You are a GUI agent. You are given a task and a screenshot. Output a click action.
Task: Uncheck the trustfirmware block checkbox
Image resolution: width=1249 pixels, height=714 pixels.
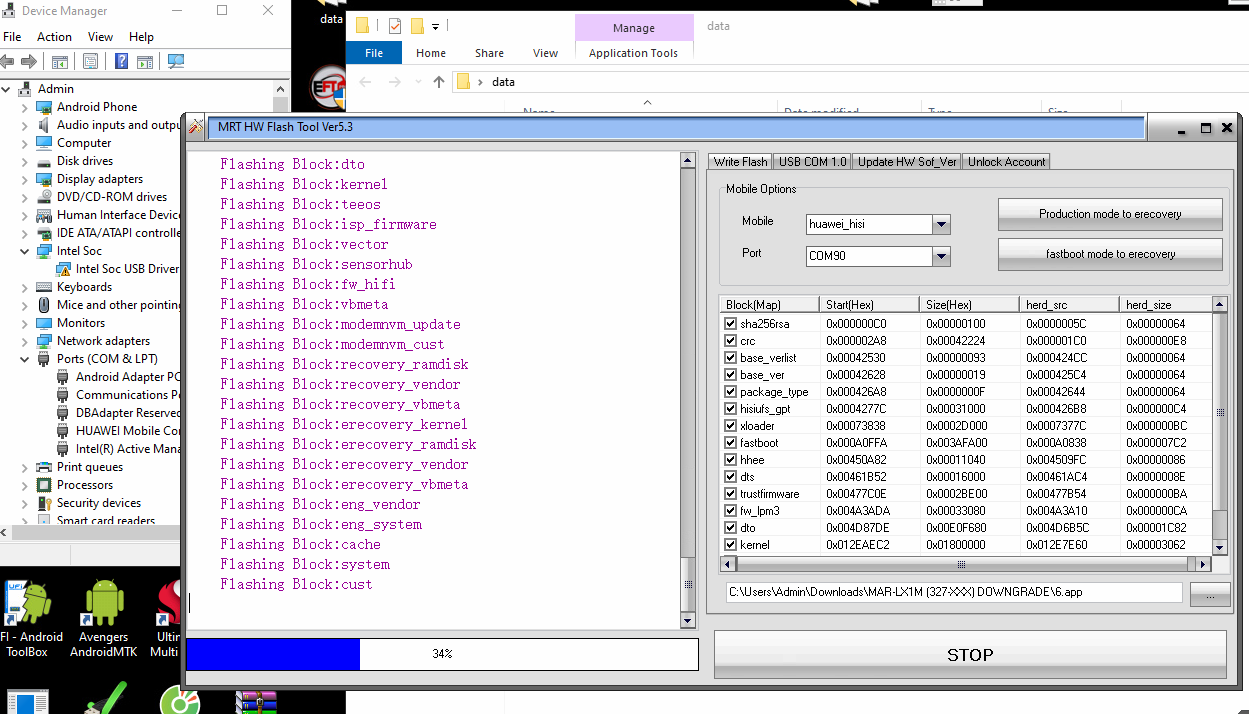click(x=731, y=494)
